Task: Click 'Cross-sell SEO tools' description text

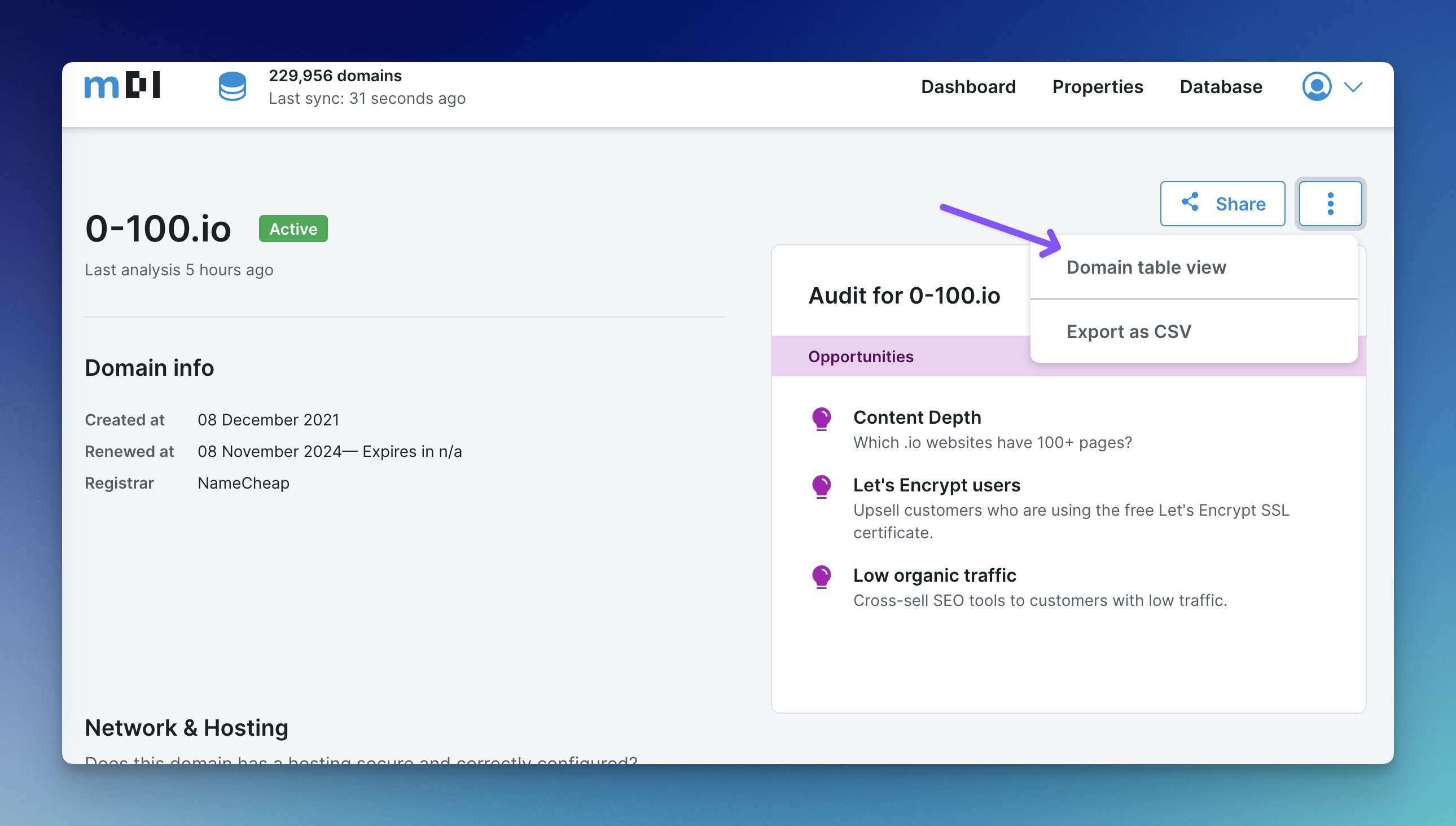Action: coord(1040,600)
